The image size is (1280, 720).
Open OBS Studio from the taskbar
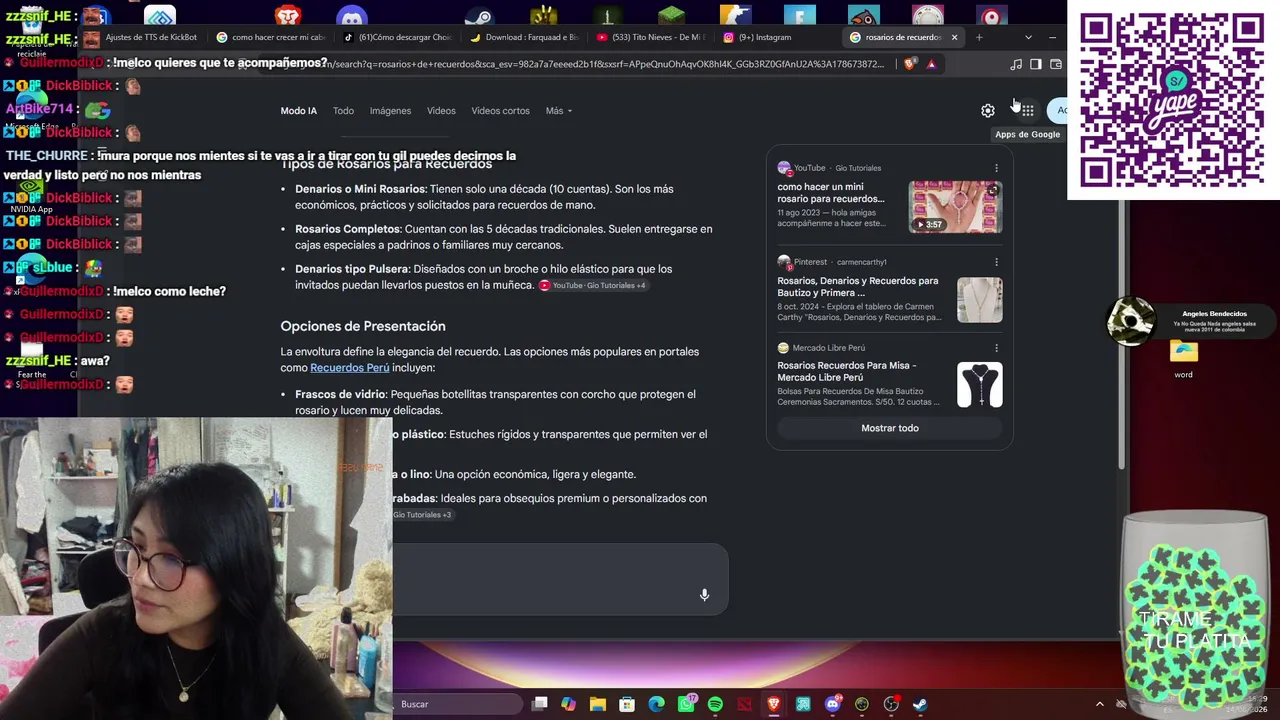click(x=891, y=704)
